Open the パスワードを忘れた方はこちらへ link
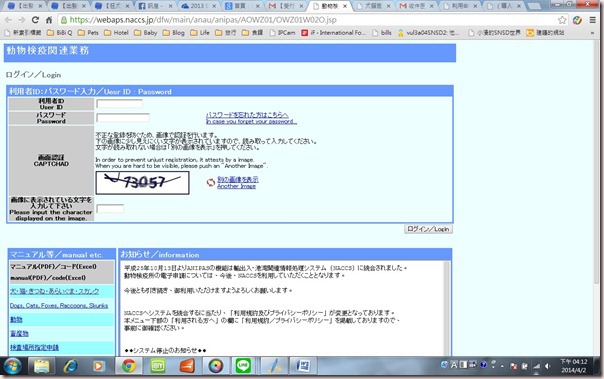 coord(247,115)
